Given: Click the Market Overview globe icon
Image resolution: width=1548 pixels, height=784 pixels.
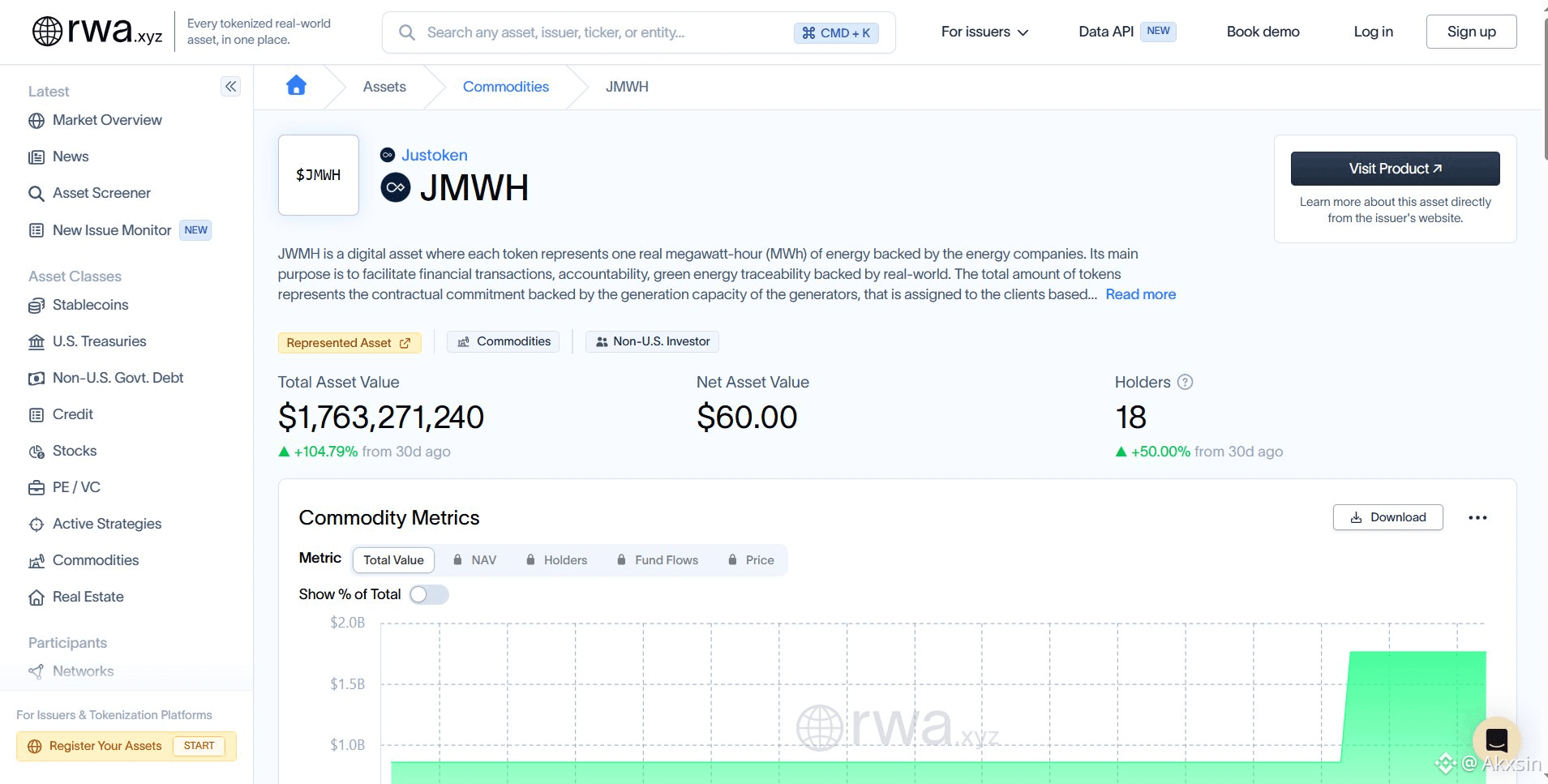Looking at the screenshot, I should [36, 121].
